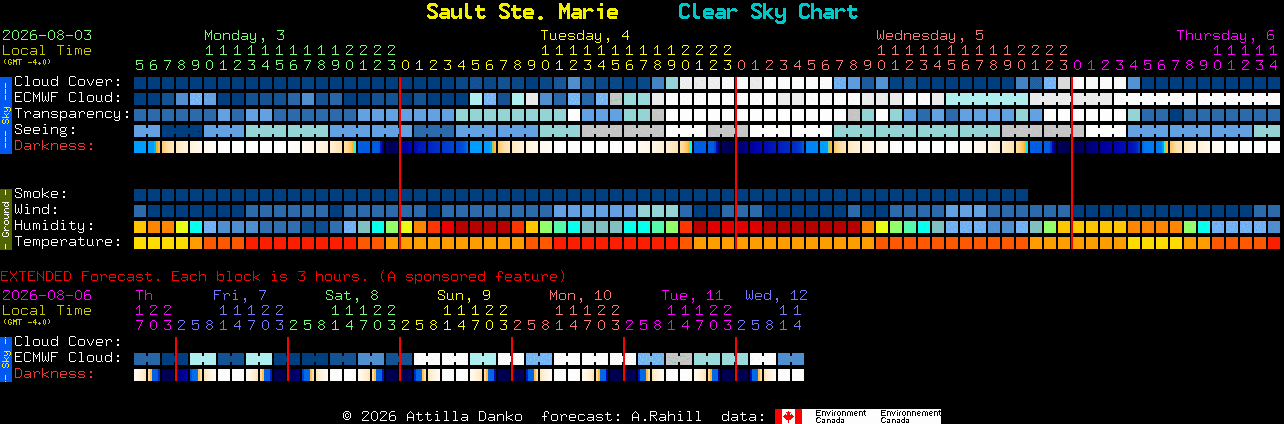Open the Sault Ste. Marie title link
Viewport: 1284px width, 424px height.
522,12
